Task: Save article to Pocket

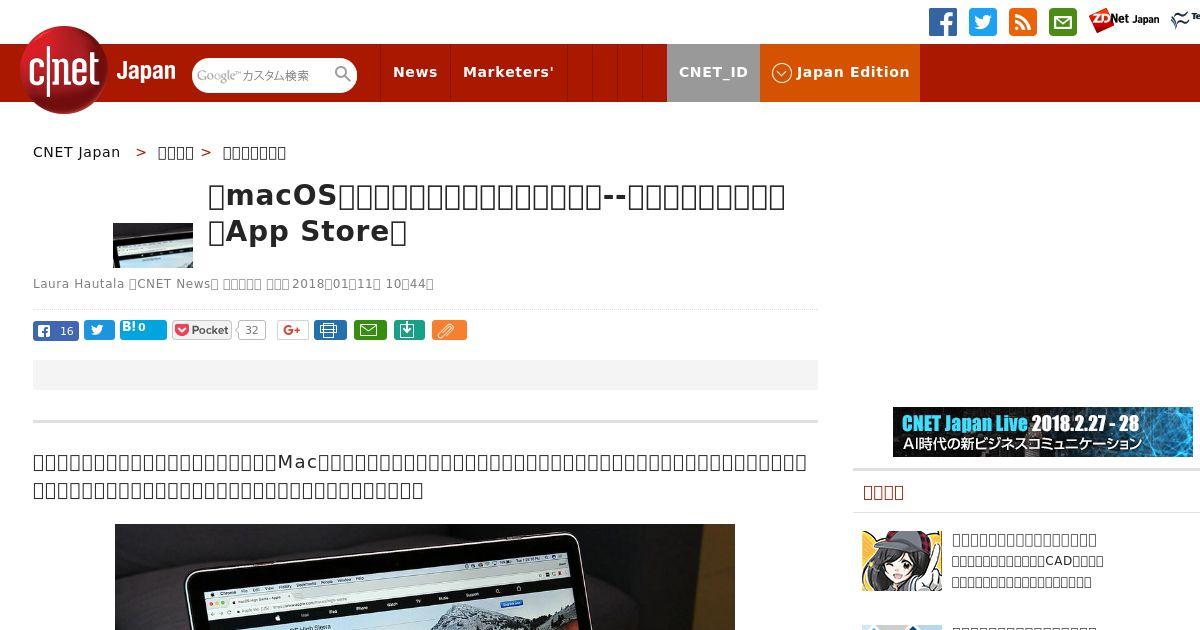Action: click(202, 330)
